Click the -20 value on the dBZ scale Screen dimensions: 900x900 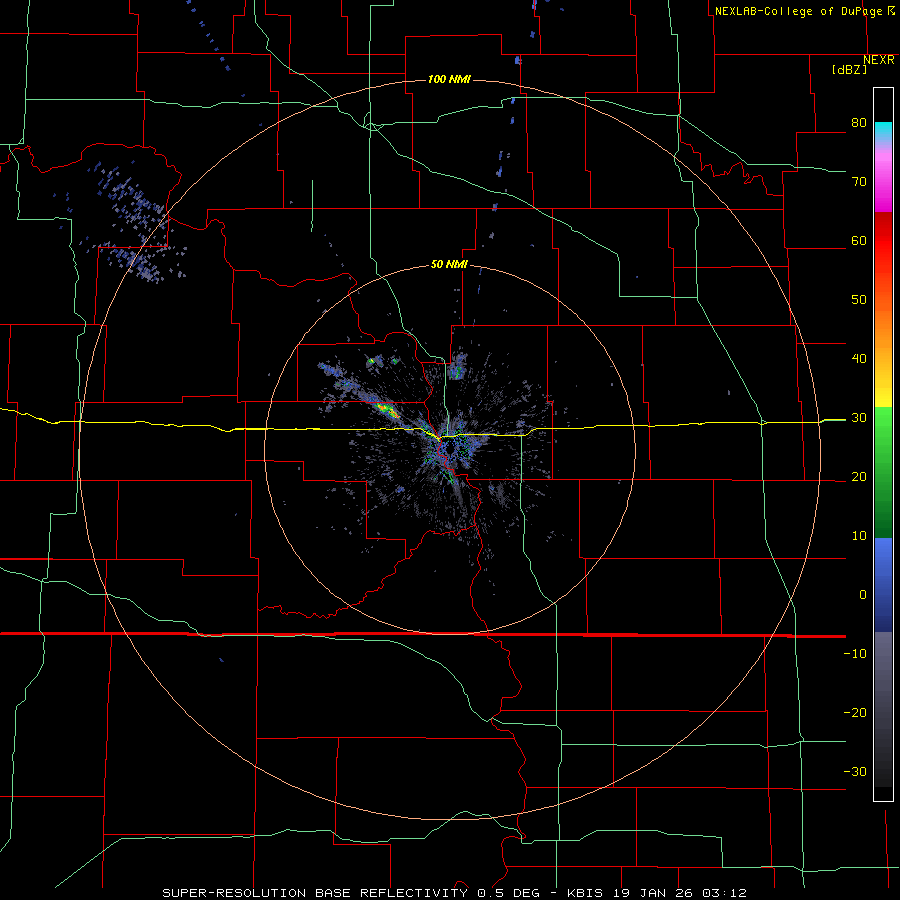[855, 713]
